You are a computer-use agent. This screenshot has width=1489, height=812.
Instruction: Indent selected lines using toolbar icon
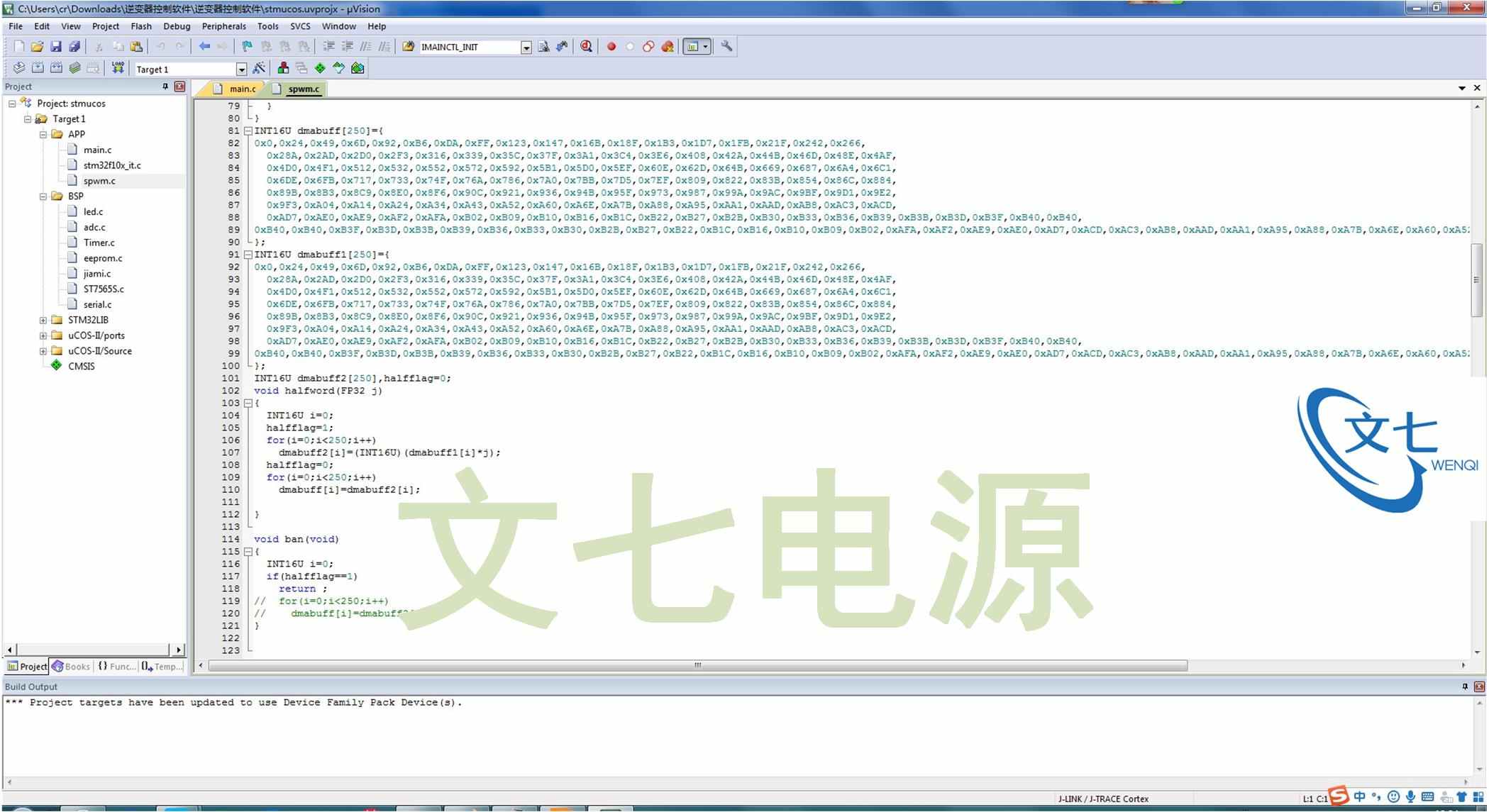coord(328,47)
